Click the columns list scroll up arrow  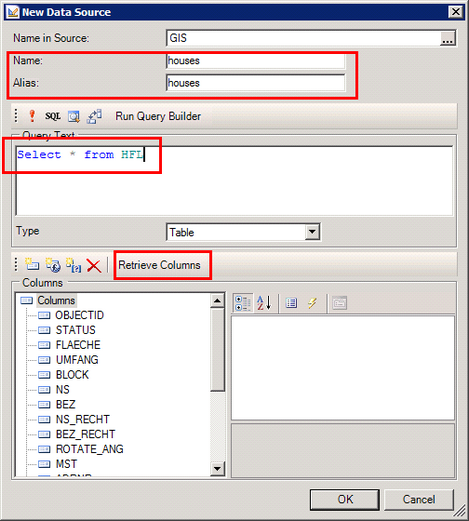(x=217, y=301)
